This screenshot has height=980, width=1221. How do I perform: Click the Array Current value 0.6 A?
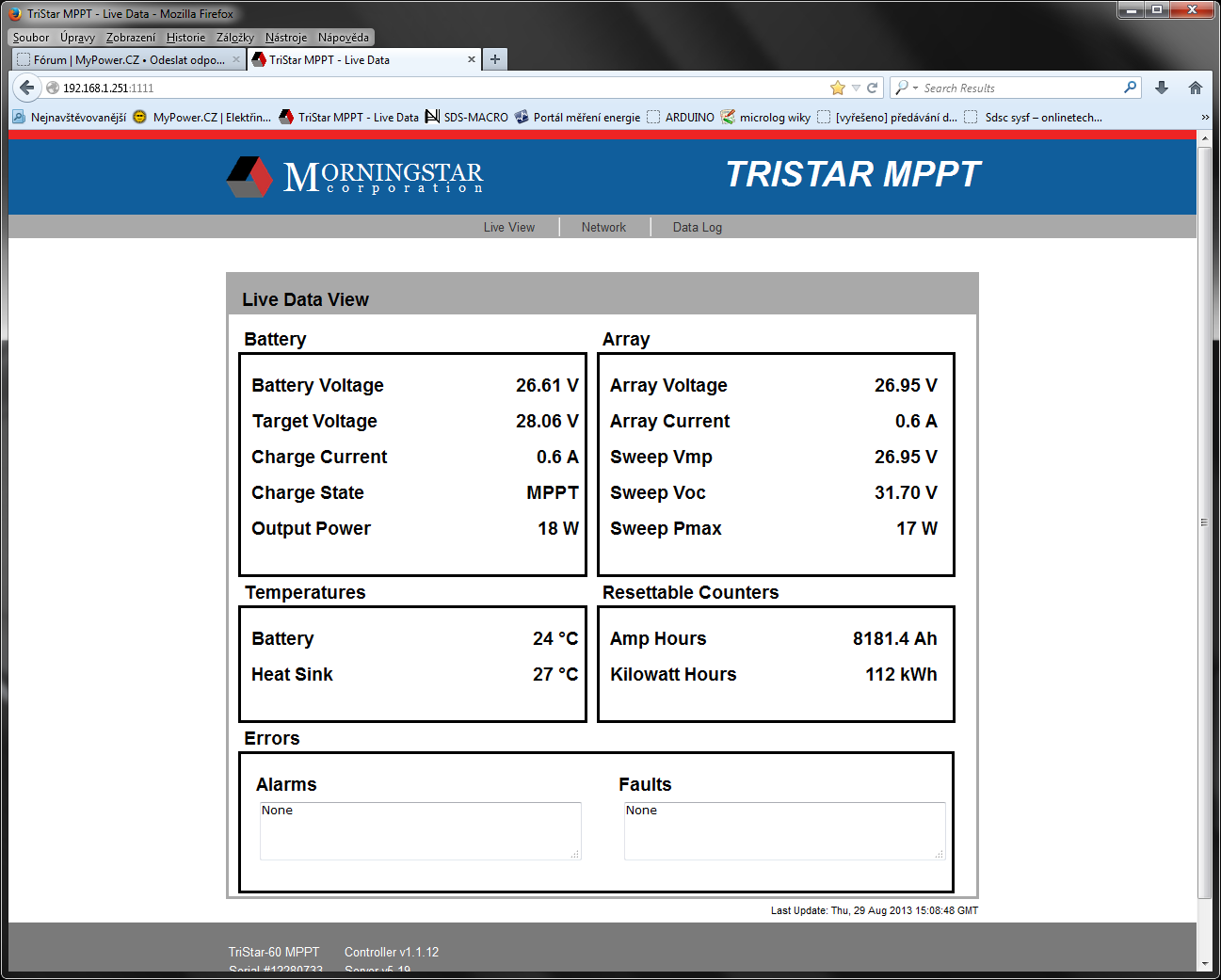(x=916, y=421)
